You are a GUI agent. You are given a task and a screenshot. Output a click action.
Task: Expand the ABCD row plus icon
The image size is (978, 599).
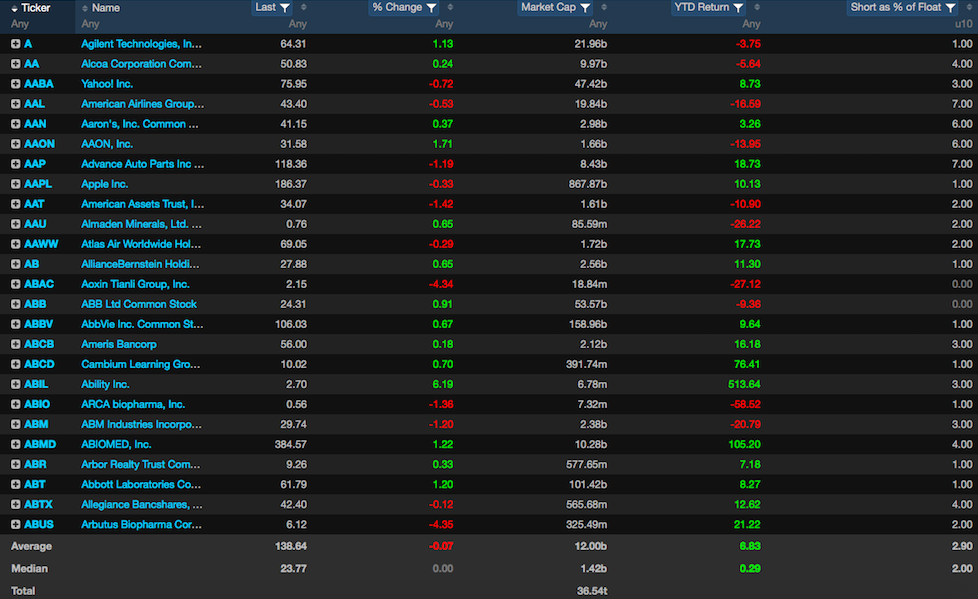16,364
